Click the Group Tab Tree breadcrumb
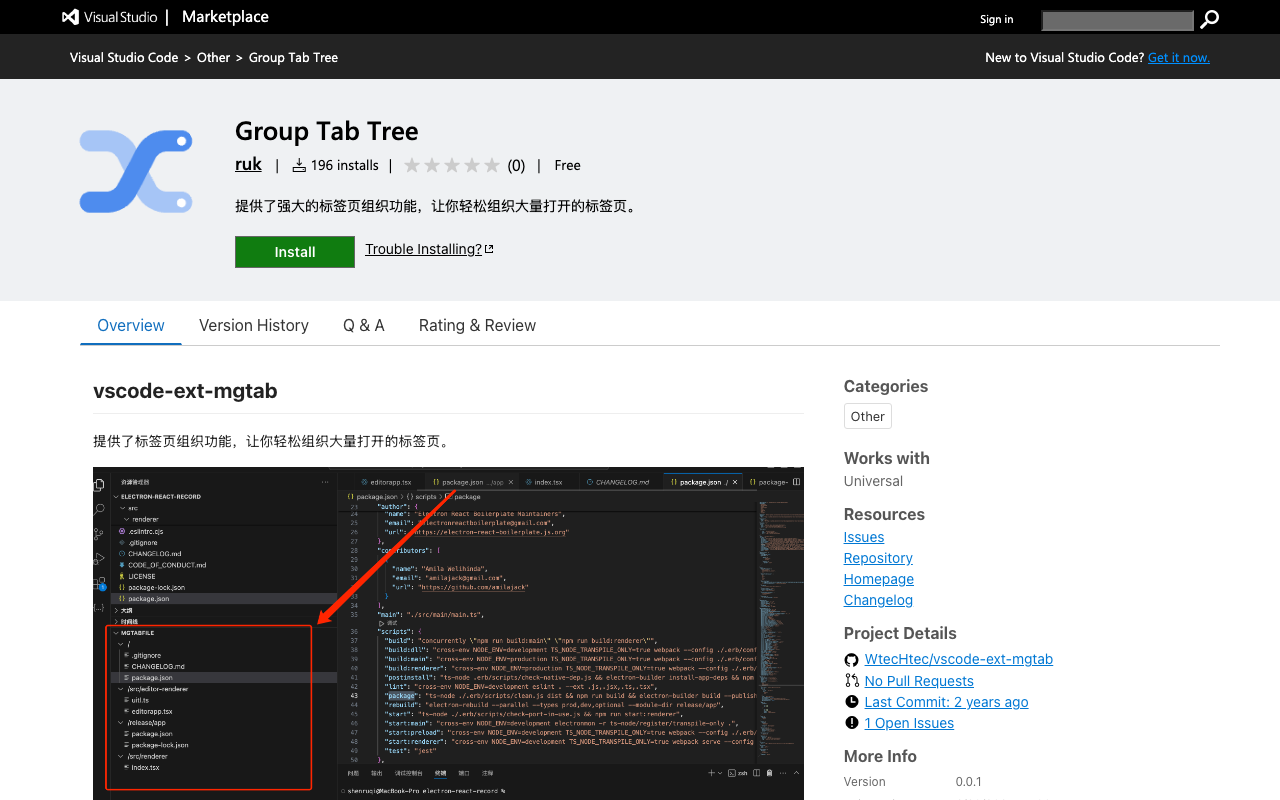The width and height of the screenshot is (1280, 800). coord(293,57)
